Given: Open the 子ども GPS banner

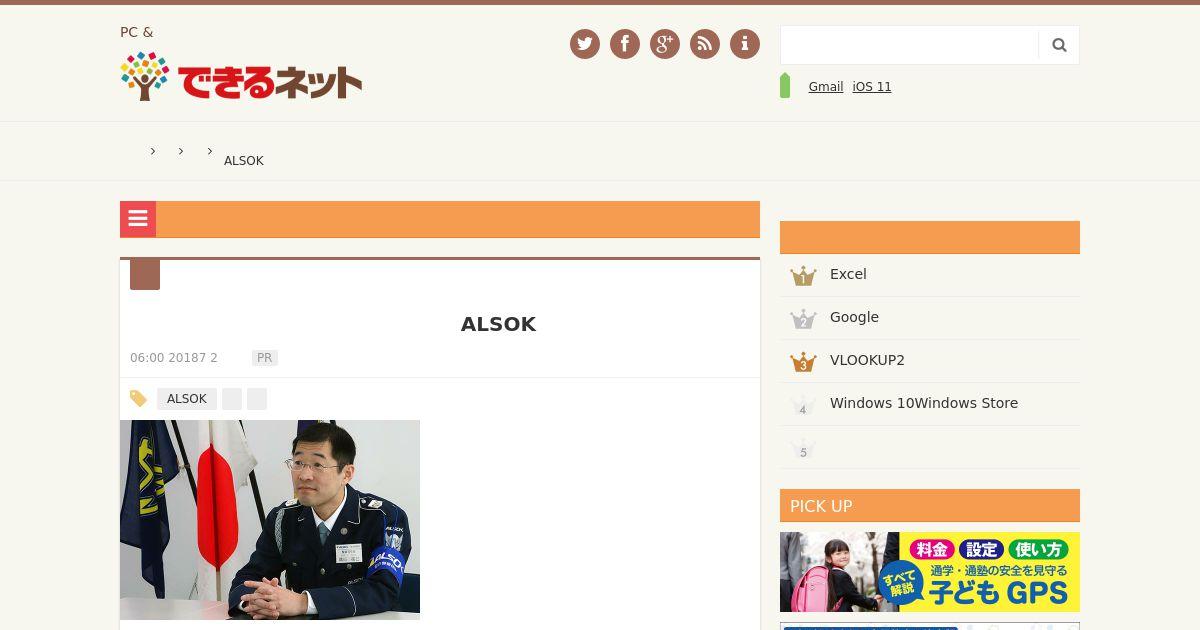Looking at the screenshot, I should point(930,572).
